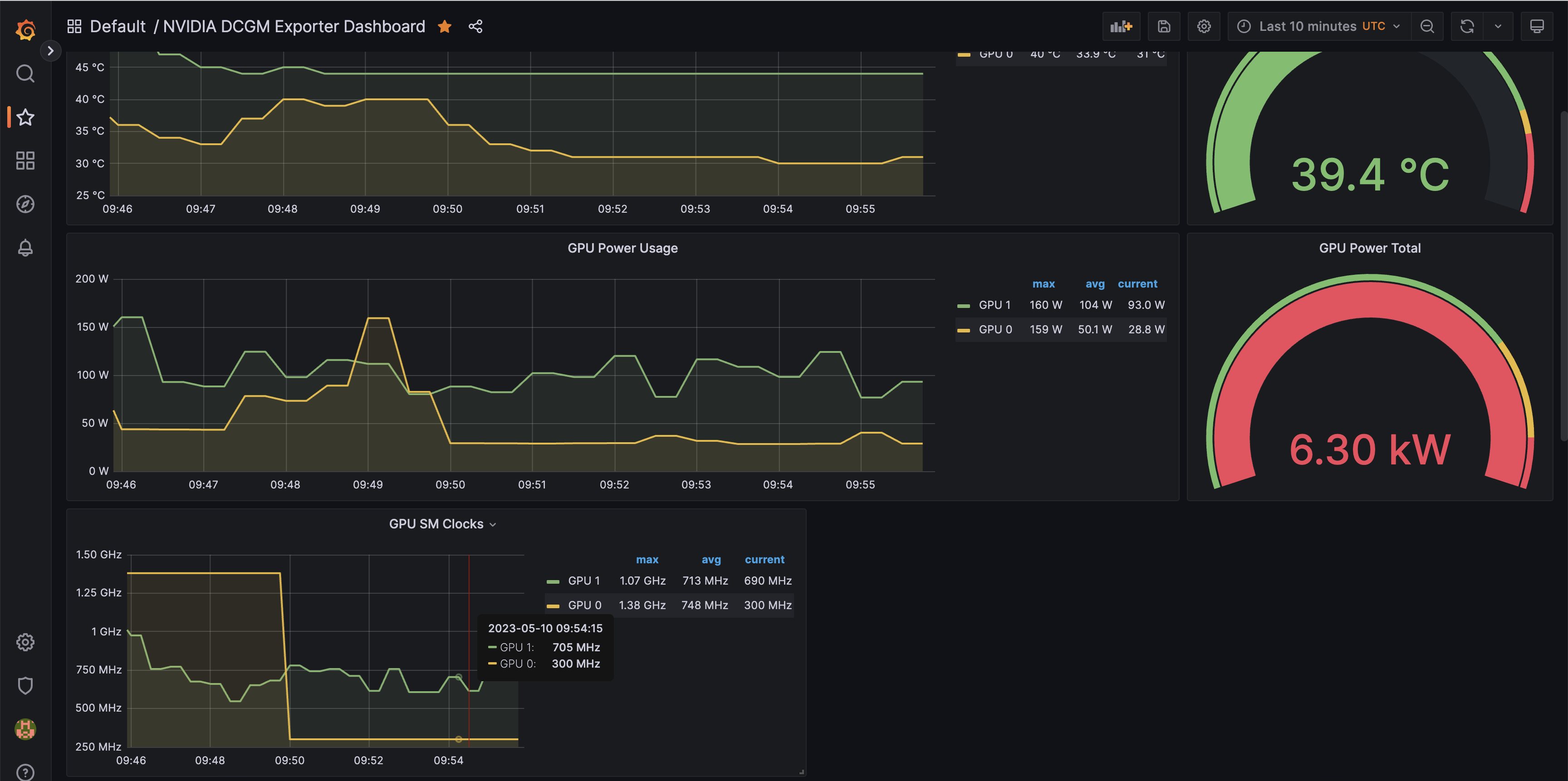Image resolution: width=1568 pixels, height=781 pixels.
Task: Unstar the dashboard with star icon
Action: tap(445, 26)
